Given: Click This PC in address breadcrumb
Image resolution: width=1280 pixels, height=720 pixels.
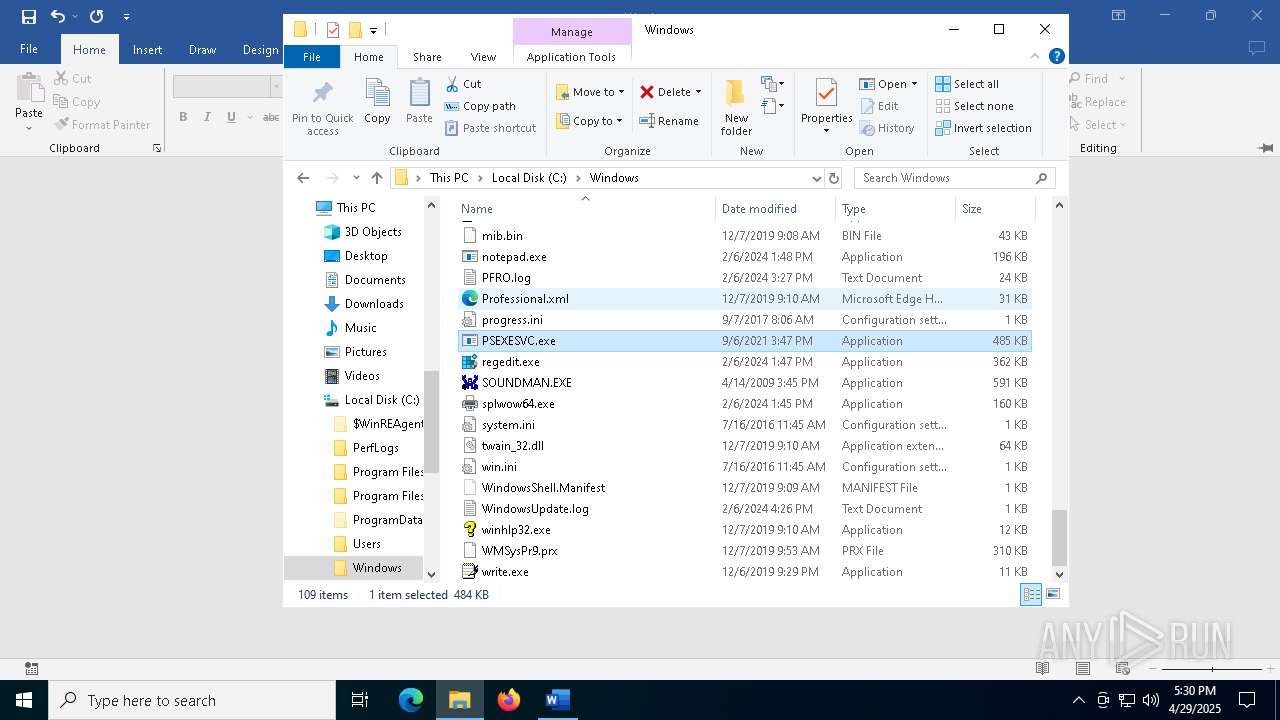Looking at the screenshot, I should pos(449,178).
